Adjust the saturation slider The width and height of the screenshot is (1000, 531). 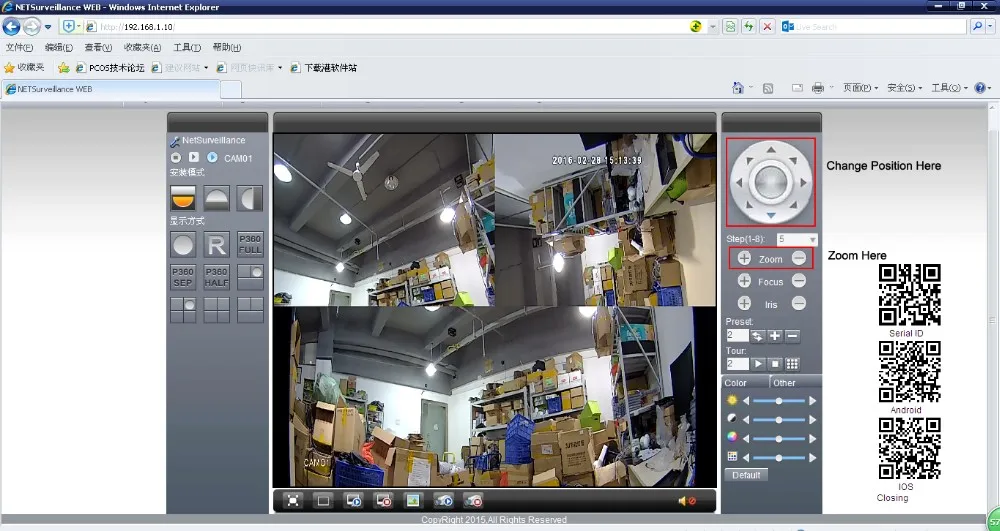pyautogui.click(x=779, y=439)
